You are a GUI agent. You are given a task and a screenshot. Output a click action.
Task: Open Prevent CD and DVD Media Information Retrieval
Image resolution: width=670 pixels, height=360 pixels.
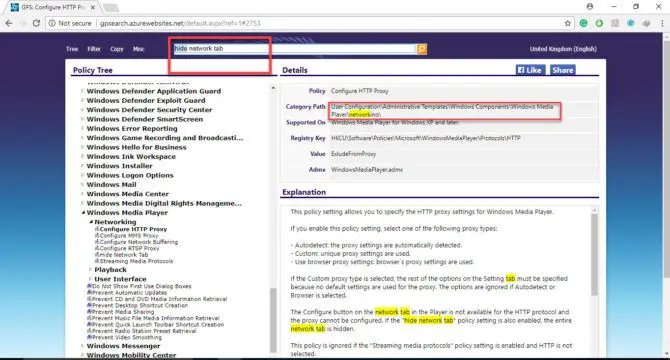pyautogui.click(x=159, y=299)
